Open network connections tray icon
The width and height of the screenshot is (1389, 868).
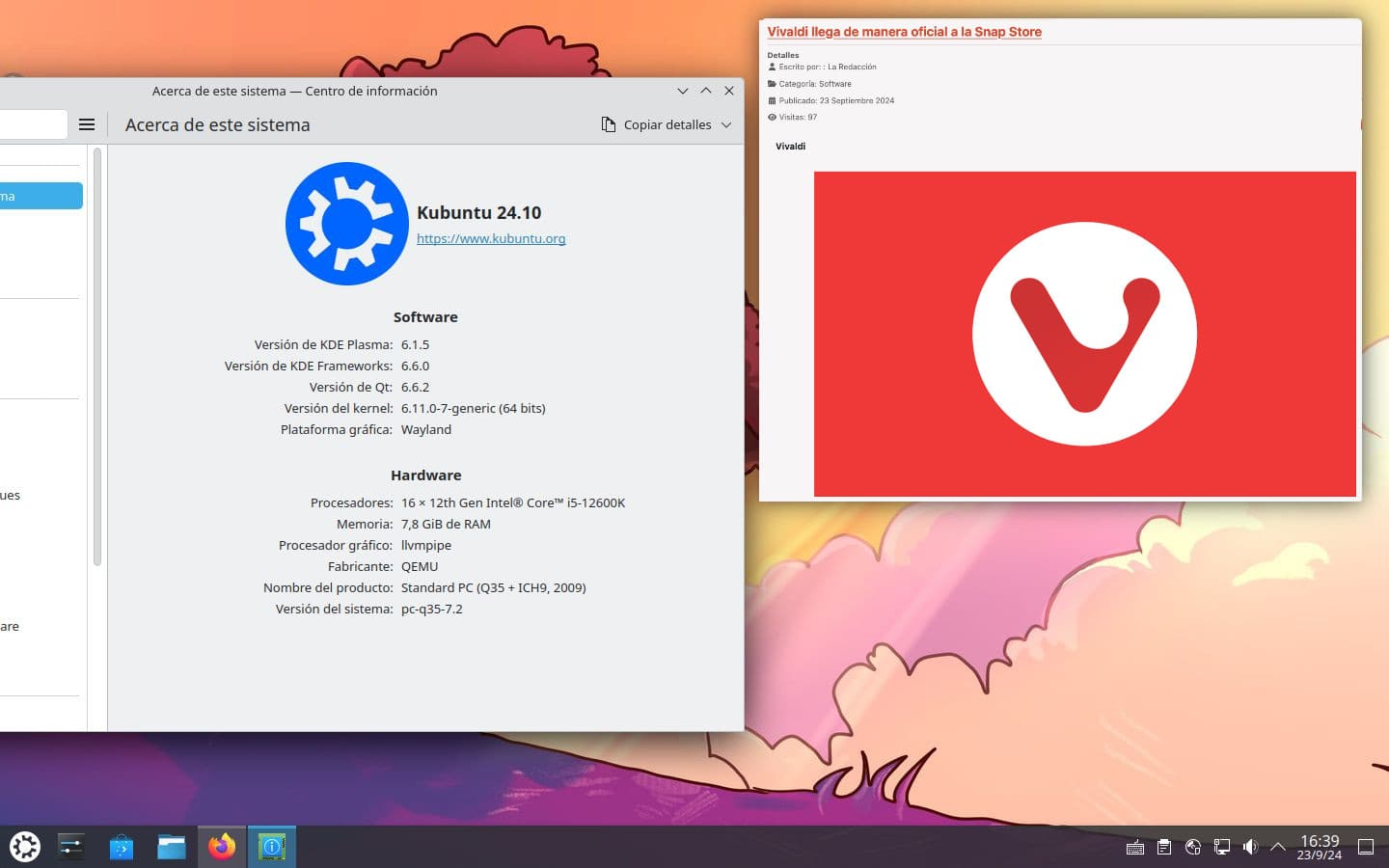click(x=1222, y=847)
